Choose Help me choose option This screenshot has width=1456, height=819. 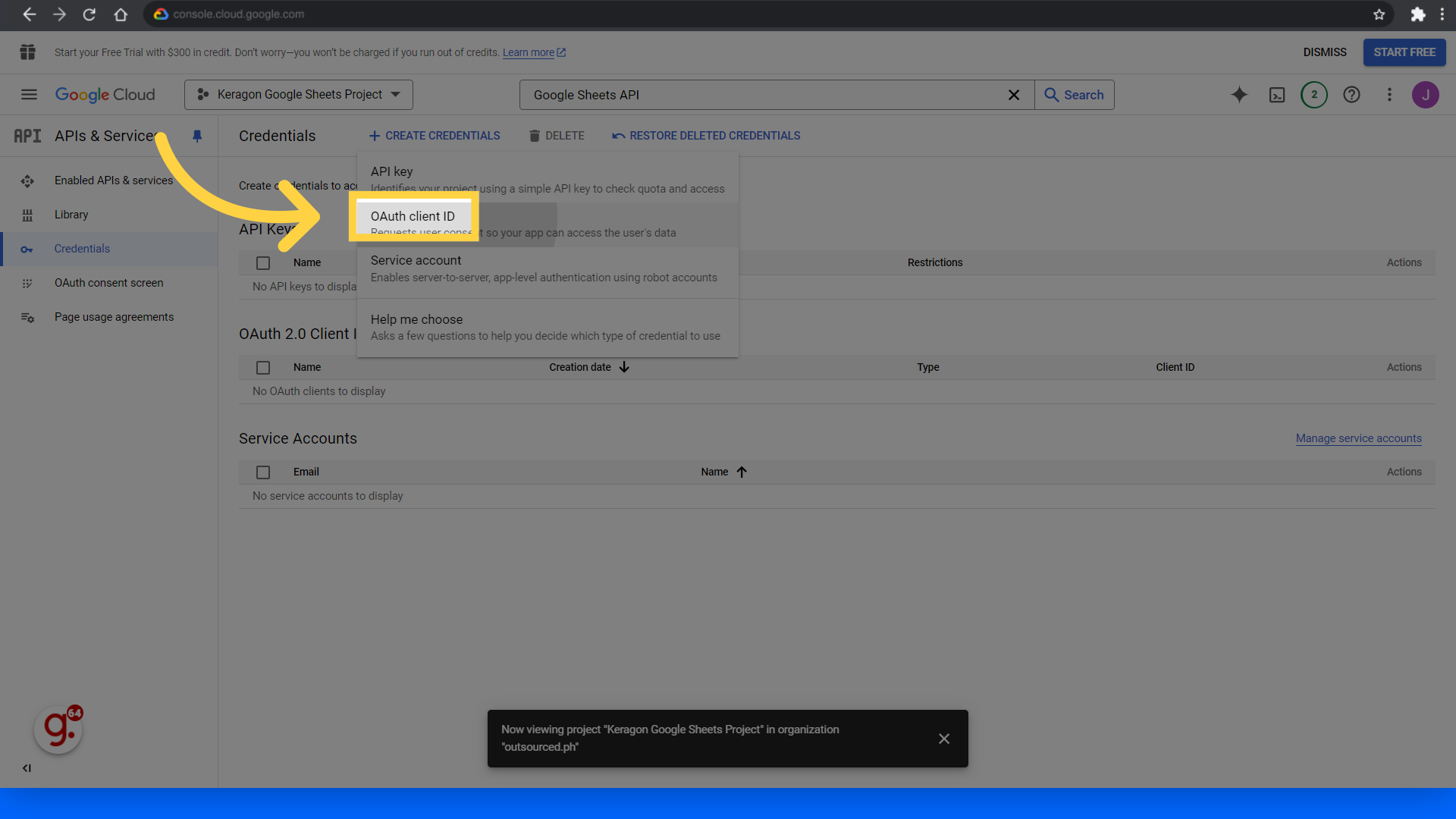[548, 328]
